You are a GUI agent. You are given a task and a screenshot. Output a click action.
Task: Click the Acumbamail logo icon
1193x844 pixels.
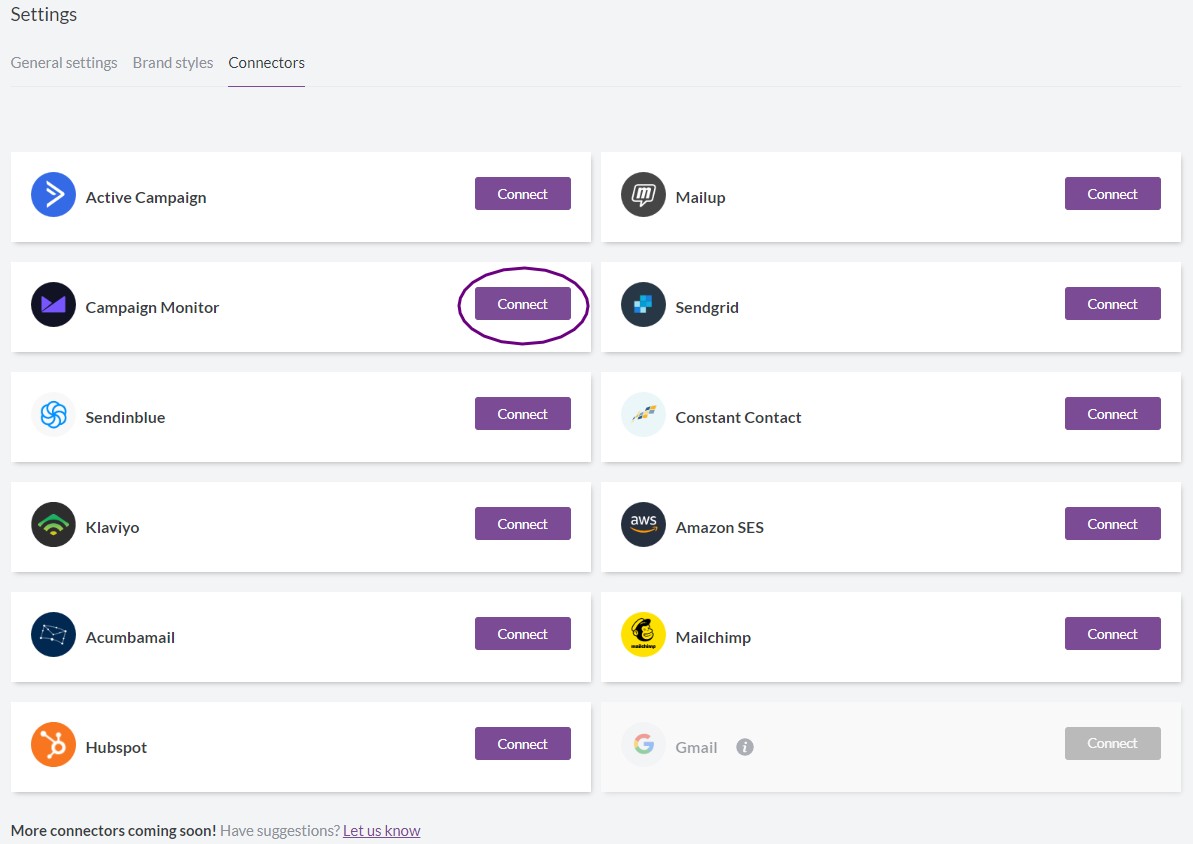53,635
